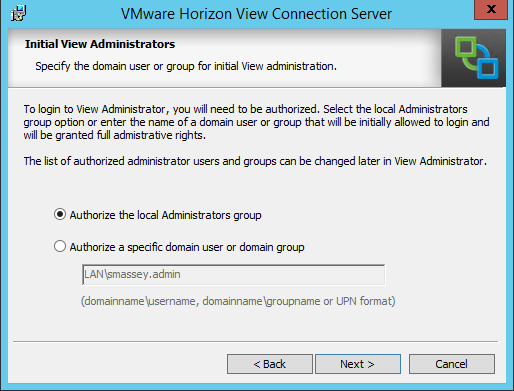Select Authorize the local Administrators group radio
The width and height of the screenshot is (514, 391).
click(60, 214)
